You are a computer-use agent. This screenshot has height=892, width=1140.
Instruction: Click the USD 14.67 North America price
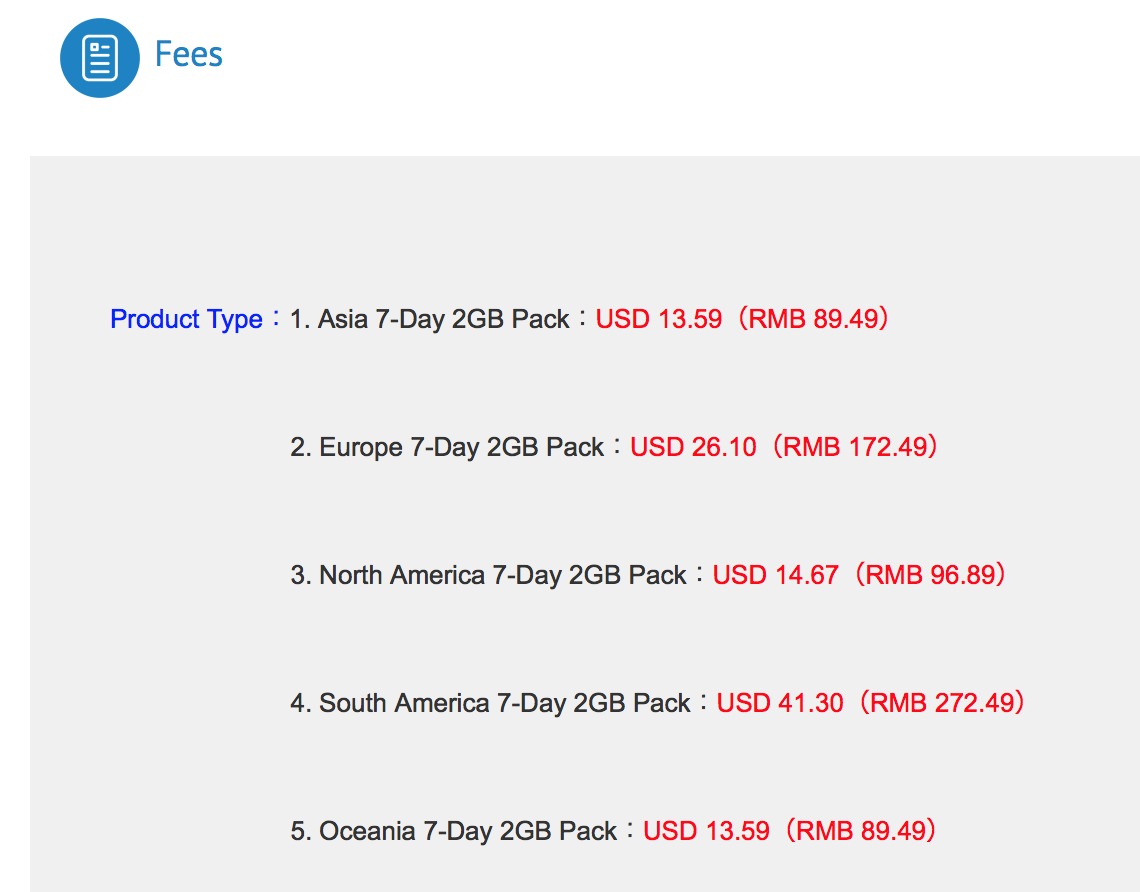tap(775, 575)
